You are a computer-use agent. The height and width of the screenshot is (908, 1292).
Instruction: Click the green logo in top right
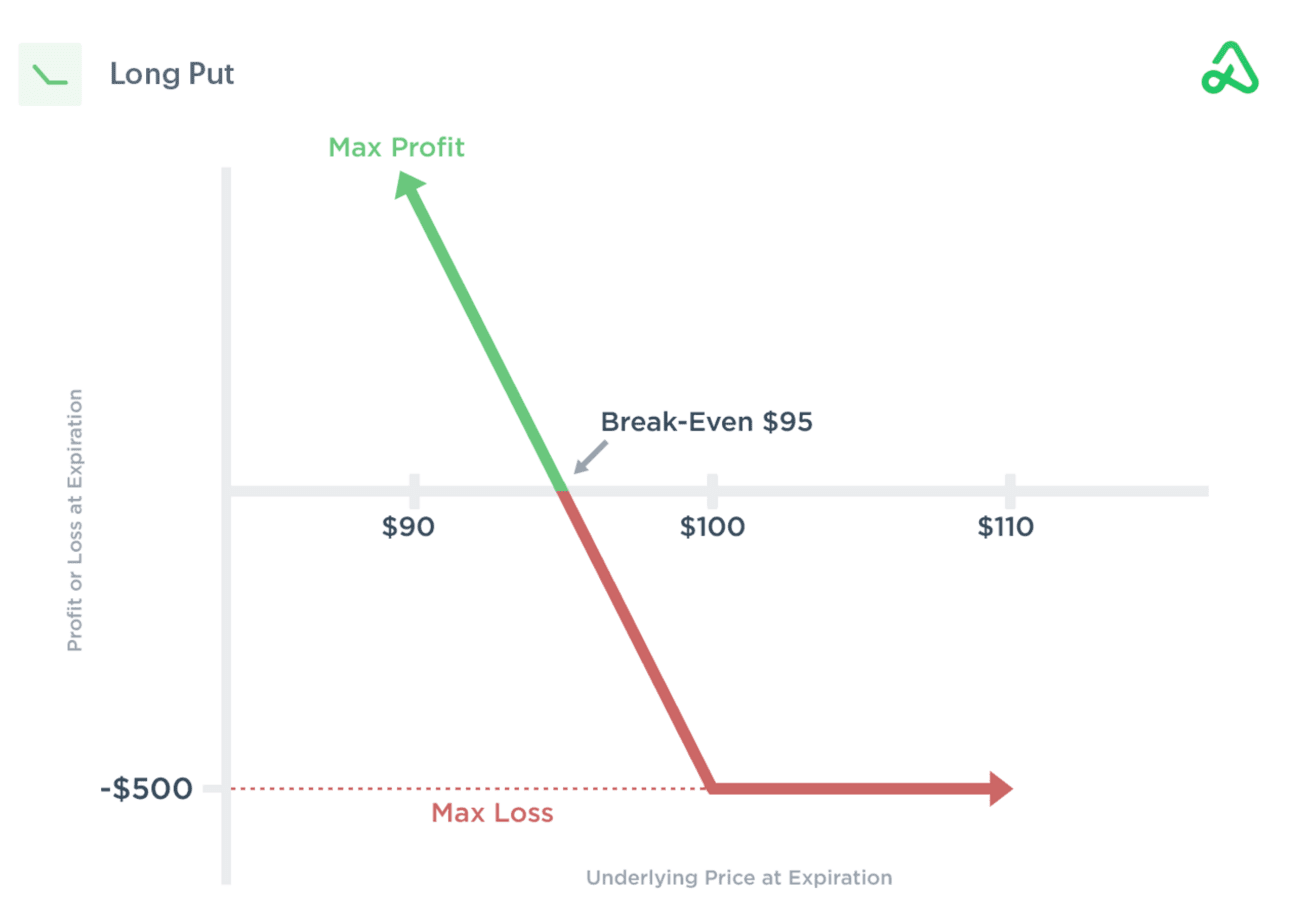coord(1230,69)
